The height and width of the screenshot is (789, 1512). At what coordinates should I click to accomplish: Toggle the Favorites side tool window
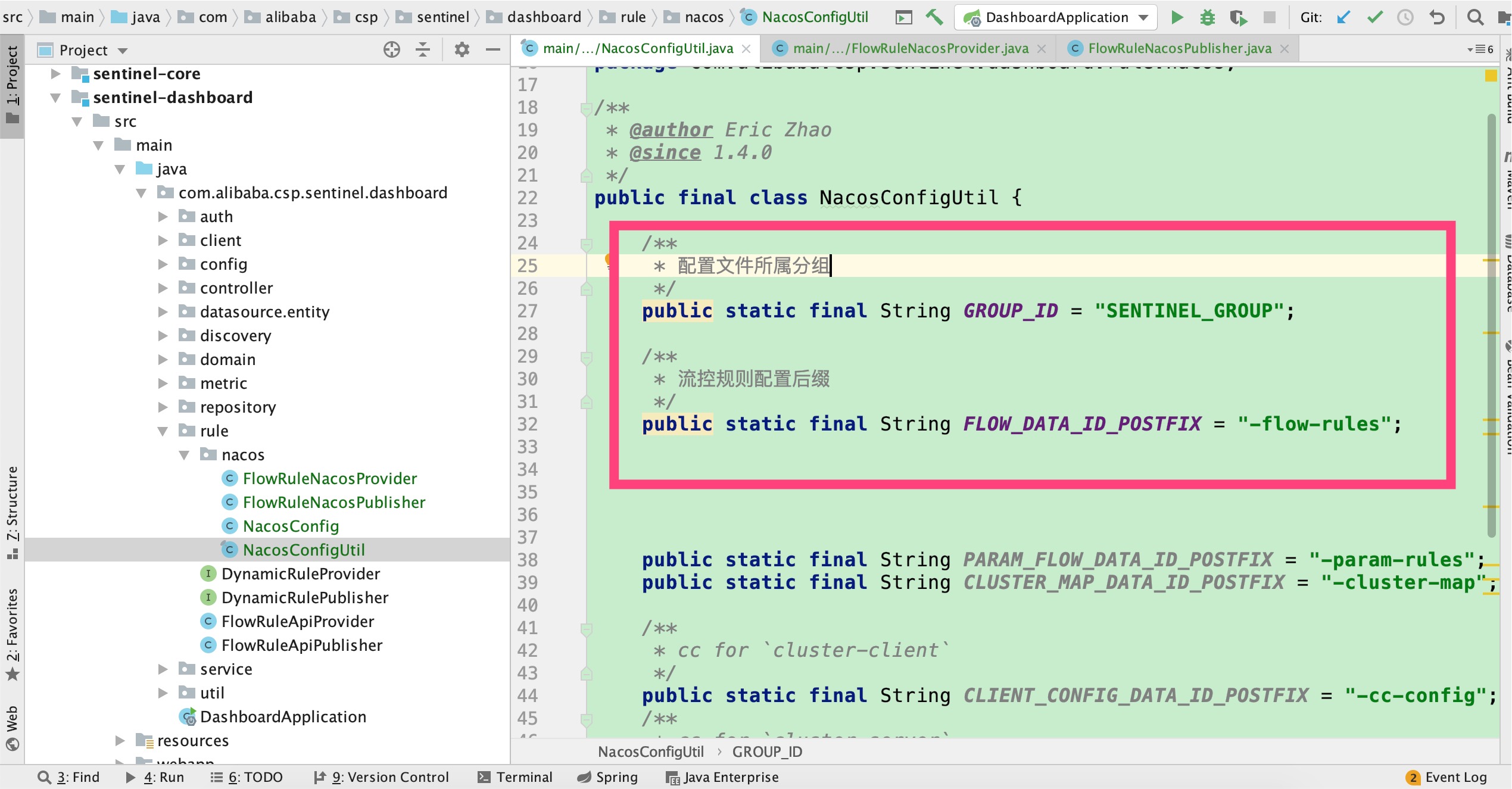tap(12, 635)
